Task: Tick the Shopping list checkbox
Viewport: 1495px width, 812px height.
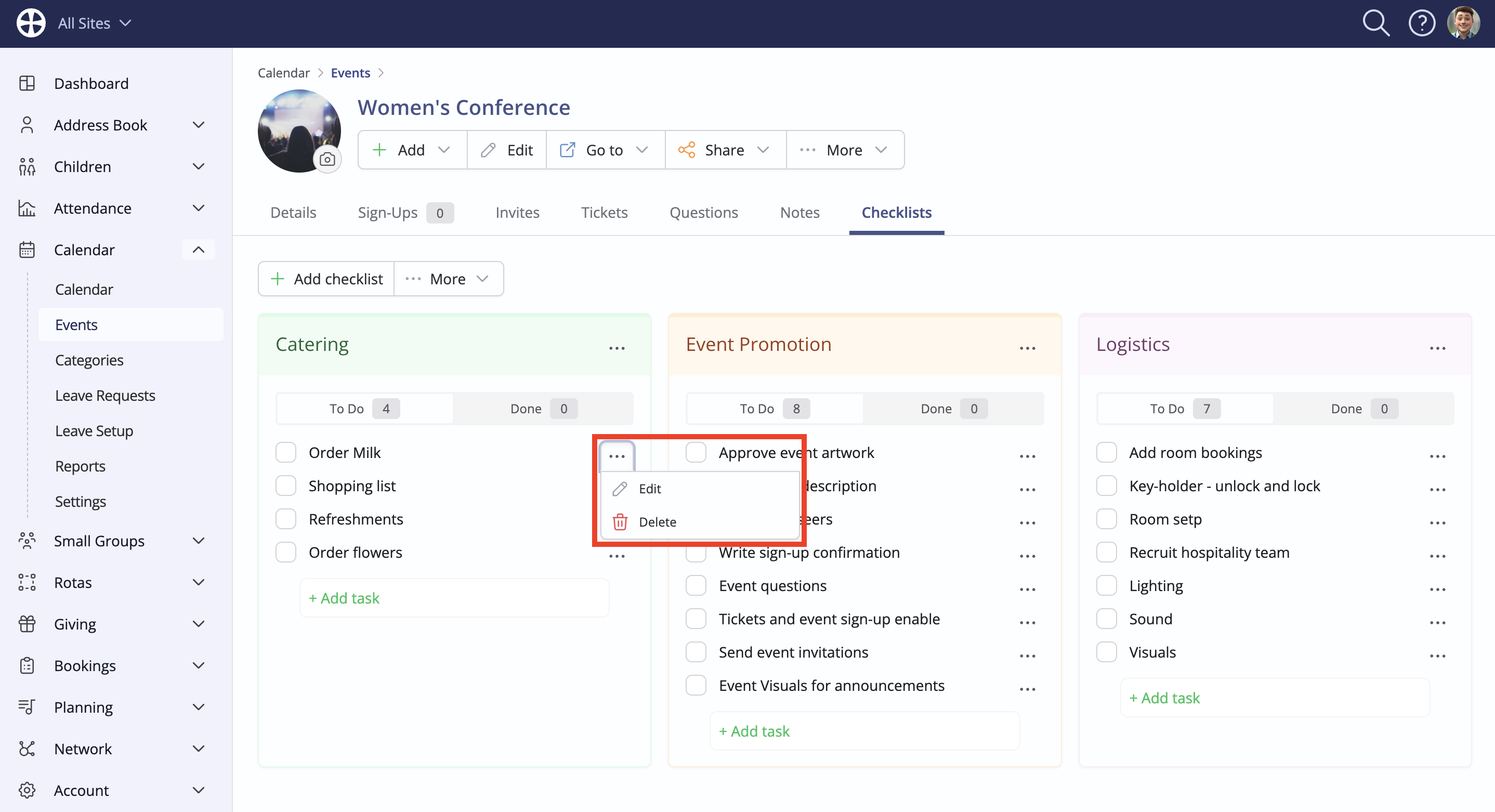Action: pyautogui.click(x=285, y=486)
